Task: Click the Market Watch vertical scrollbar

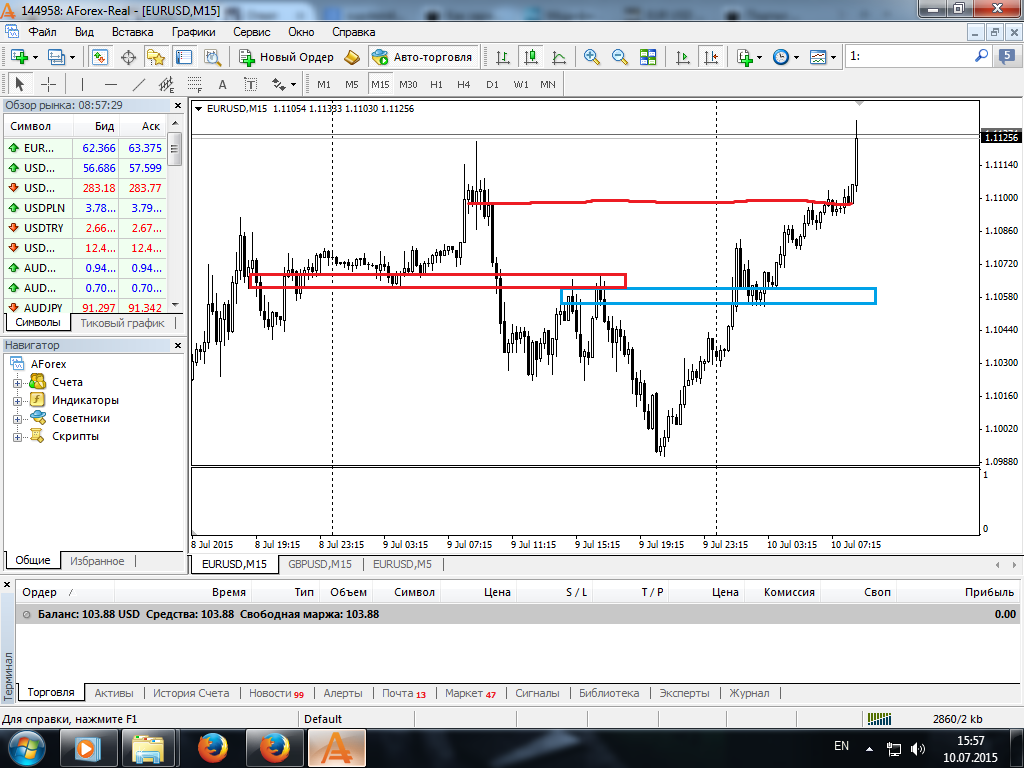Action: point(174,214)
